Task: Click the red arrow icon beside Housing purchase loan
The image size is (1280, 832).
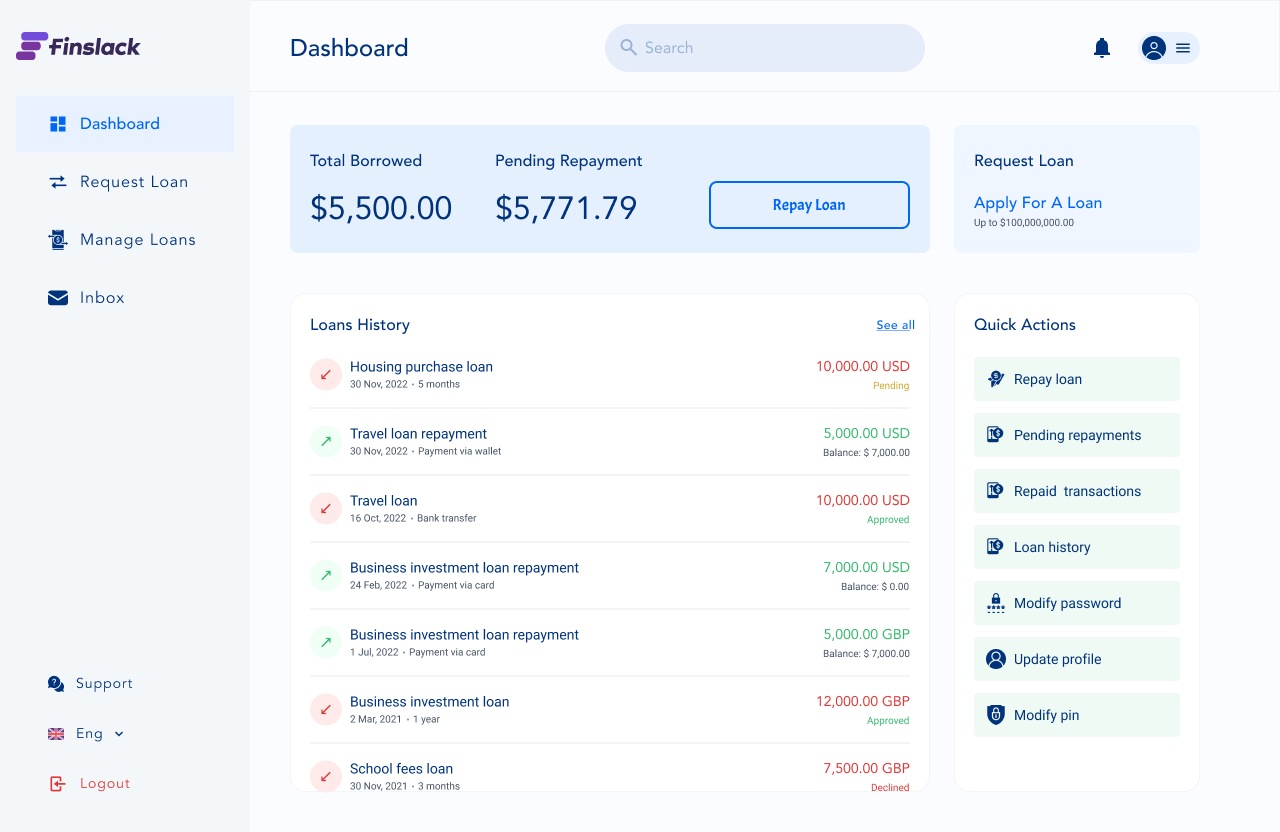Action: click(326, 374)
